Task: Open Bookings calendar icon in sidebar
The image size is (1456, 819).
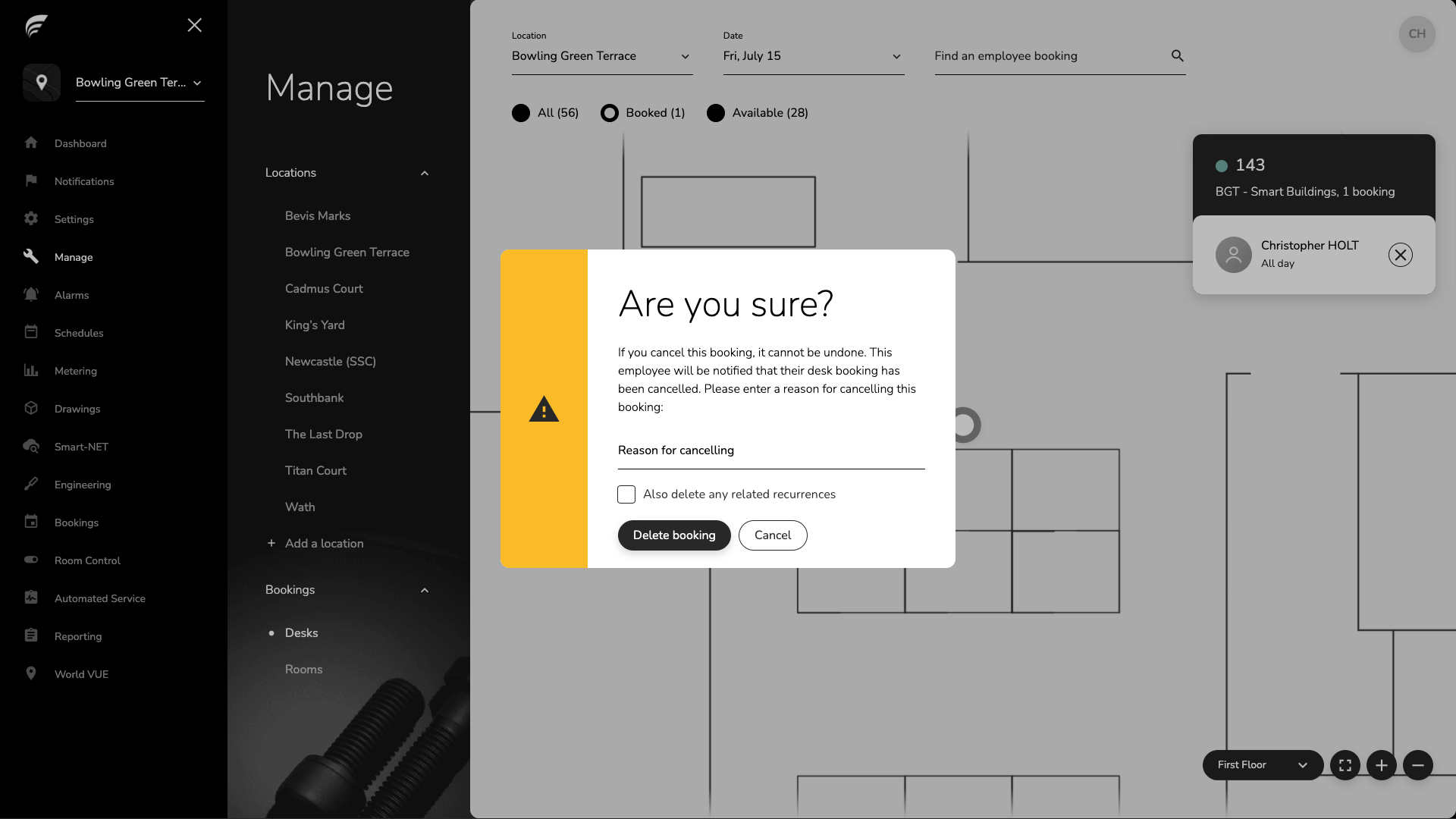Action: (31, 522)
